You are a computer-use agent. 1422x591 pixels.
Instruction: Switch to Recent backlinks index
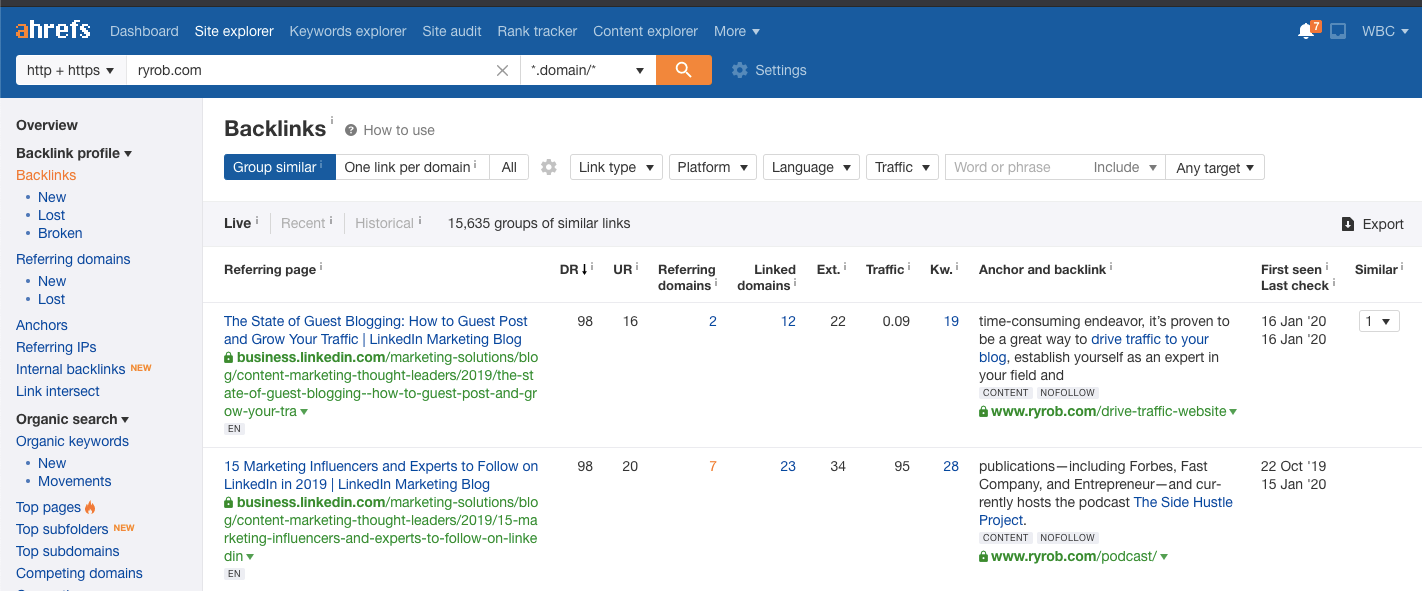coord(303,223)
